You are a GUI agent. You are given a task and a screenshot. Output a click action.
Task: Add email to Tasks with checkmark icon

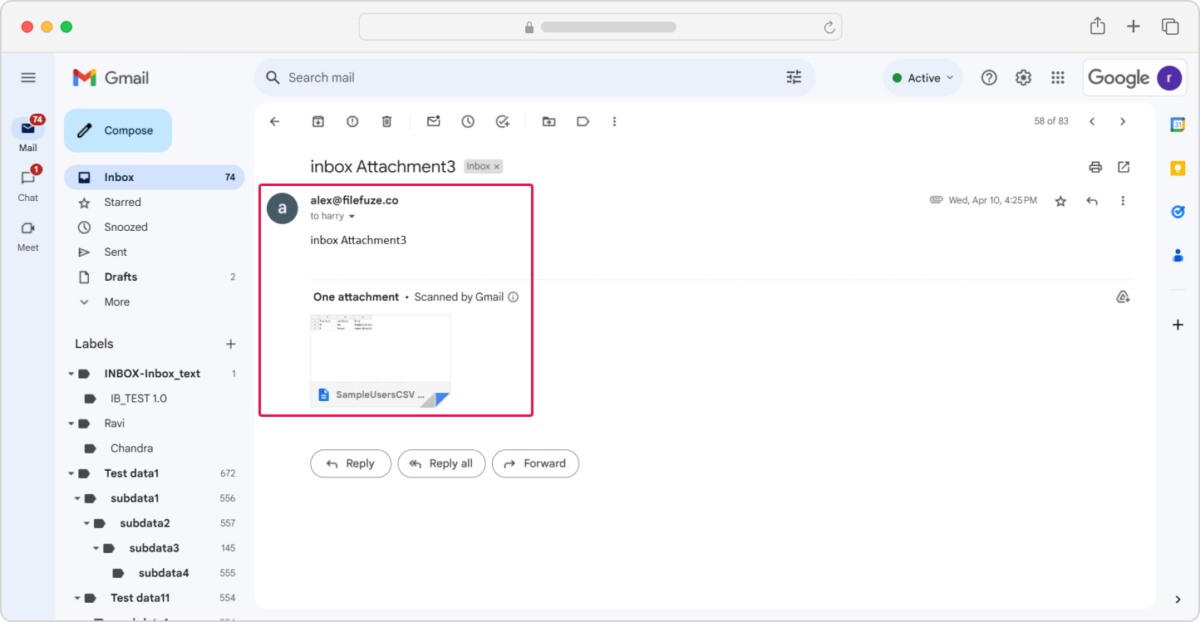pyautogui.click(x=502, y=121)
